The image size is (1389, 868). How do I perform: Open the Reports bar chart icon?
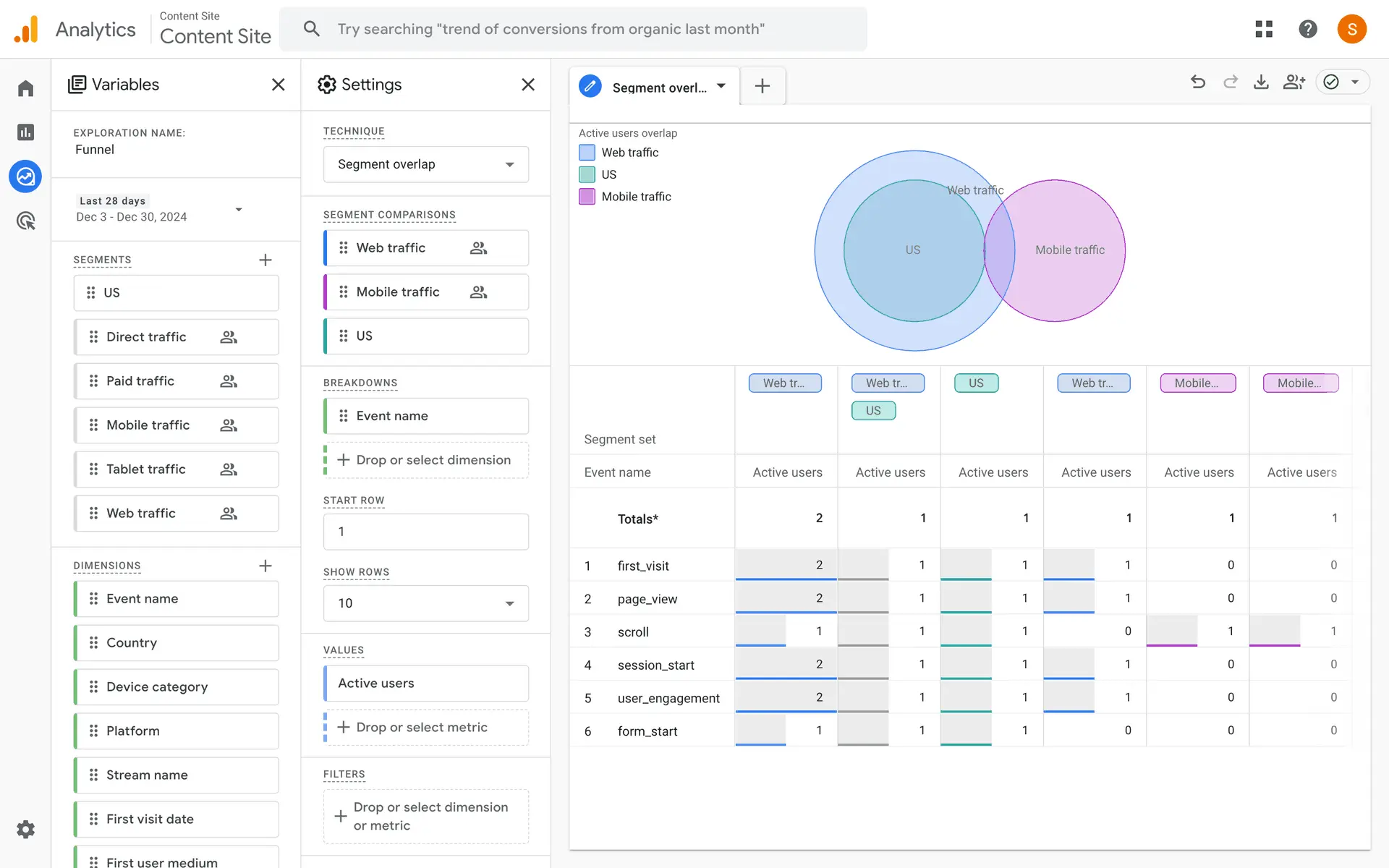[x=25, y=132]
